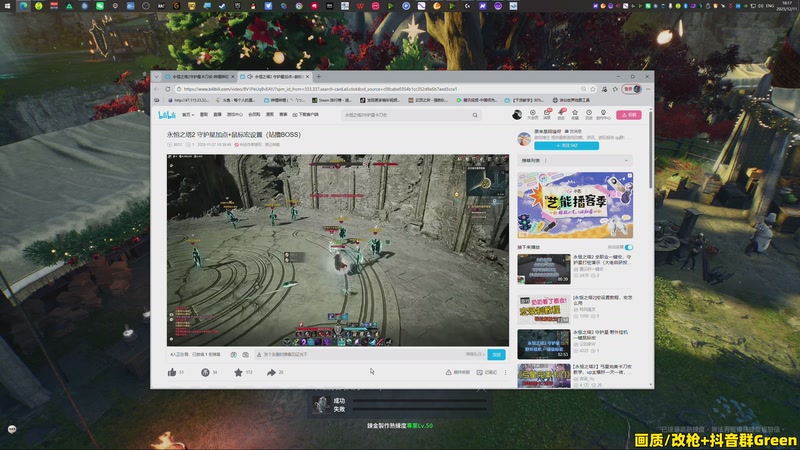Open the 漫画 nav item
800x450 pixels.
click(x=270, y=115)
